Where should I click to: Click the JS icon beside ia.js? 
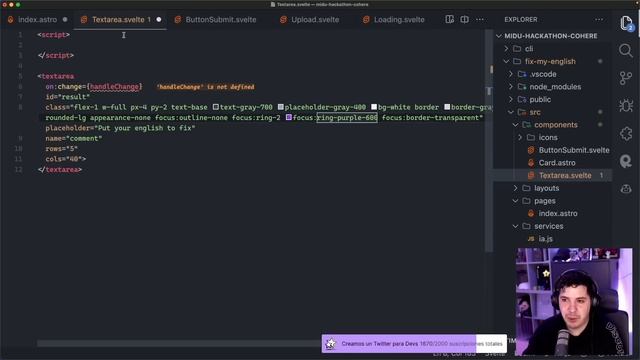click(531, 239)
